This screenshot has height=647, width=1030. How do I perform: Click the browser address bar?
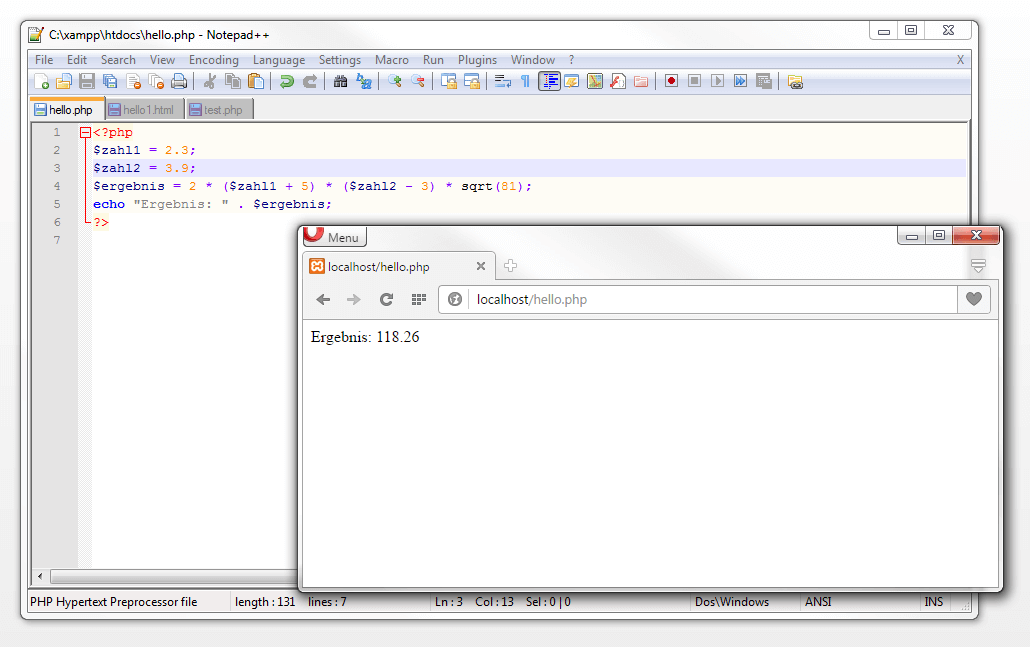pyautogui.click(x=698, y=300)
